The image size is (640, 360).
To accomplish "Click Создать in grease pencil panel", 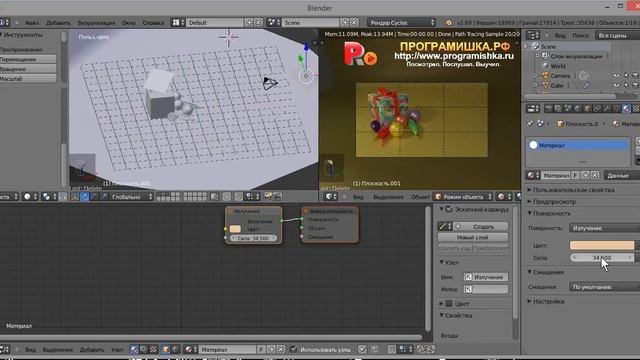I will coord(480,226).
